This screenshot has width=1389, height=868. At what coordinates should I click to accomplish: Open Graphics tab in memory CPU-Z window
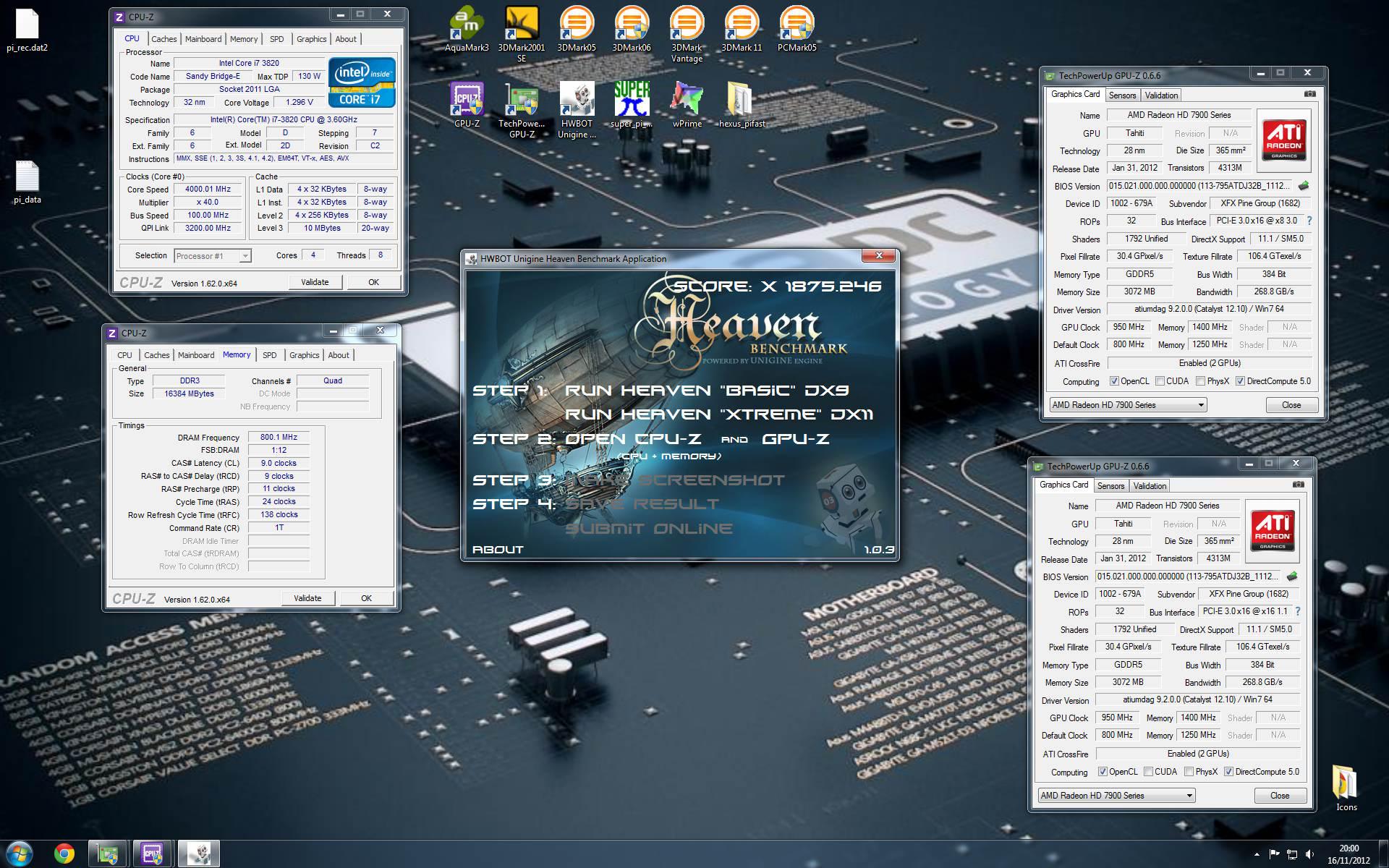click(304, 355)
